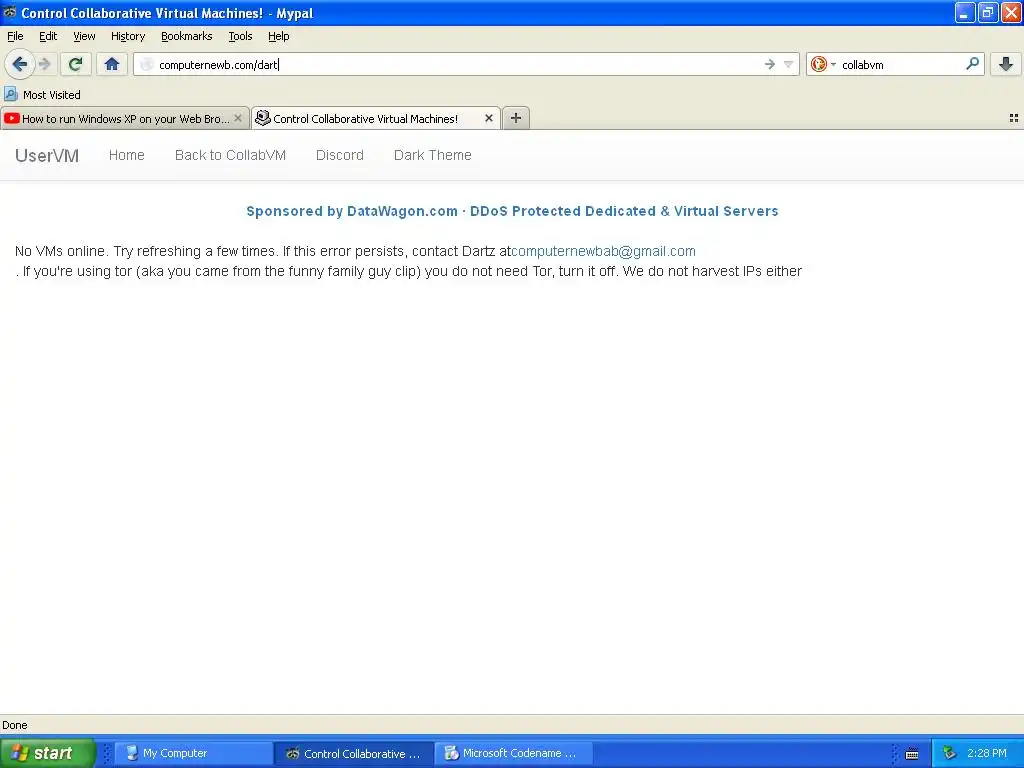Switch to Microsoft Codename taskbar window
The width and height of the screenshot is (1024, 768).
513,753
